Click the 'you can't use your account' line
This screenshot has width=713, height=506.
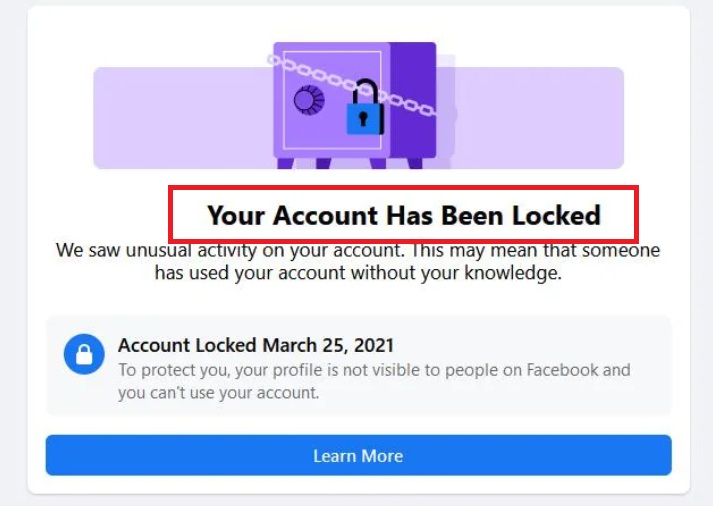pos(218,393)
